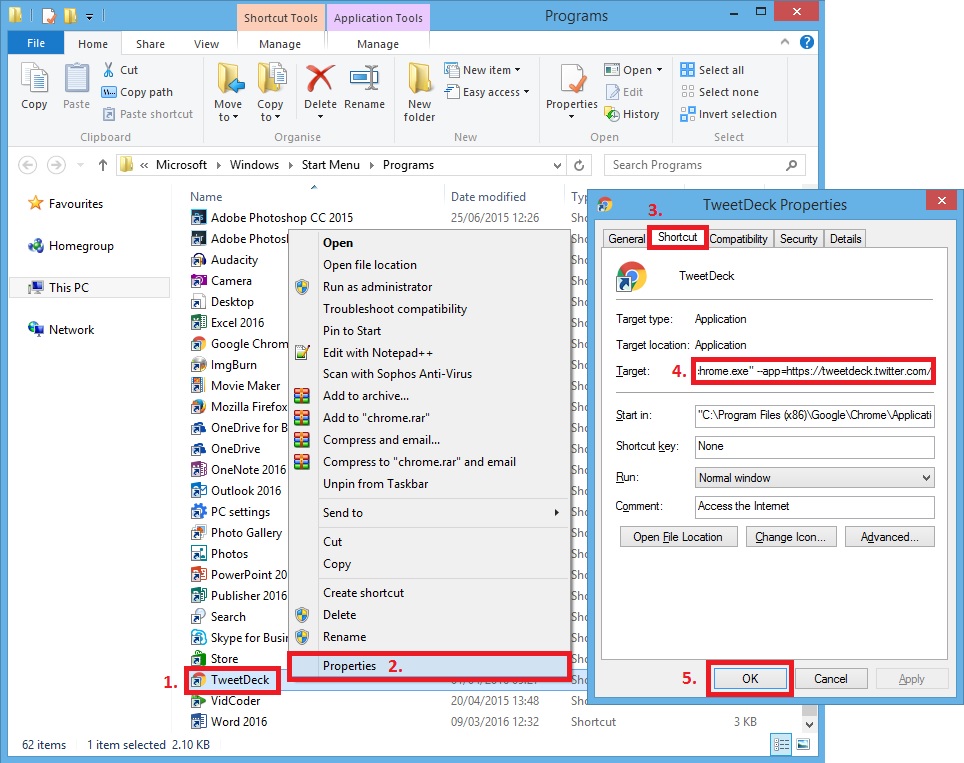Click Select none in ribbon
Image resolution: width=964 pixels, height=763 pixels.
pyautogui.click(x=720, y=92)
